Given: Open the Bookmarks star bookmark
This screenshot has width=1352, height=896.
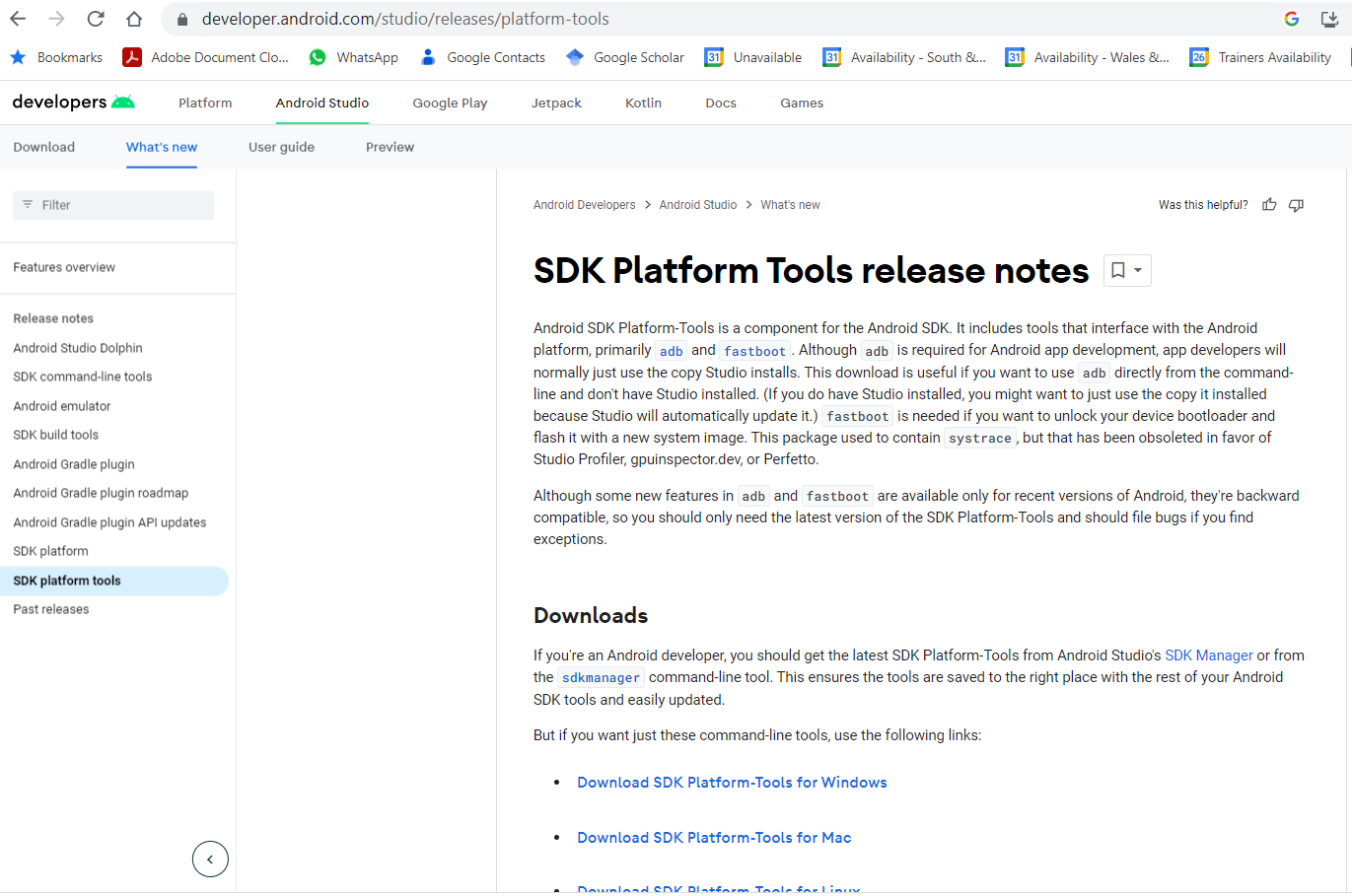Looking at the screenshot, I should point(56,57).
